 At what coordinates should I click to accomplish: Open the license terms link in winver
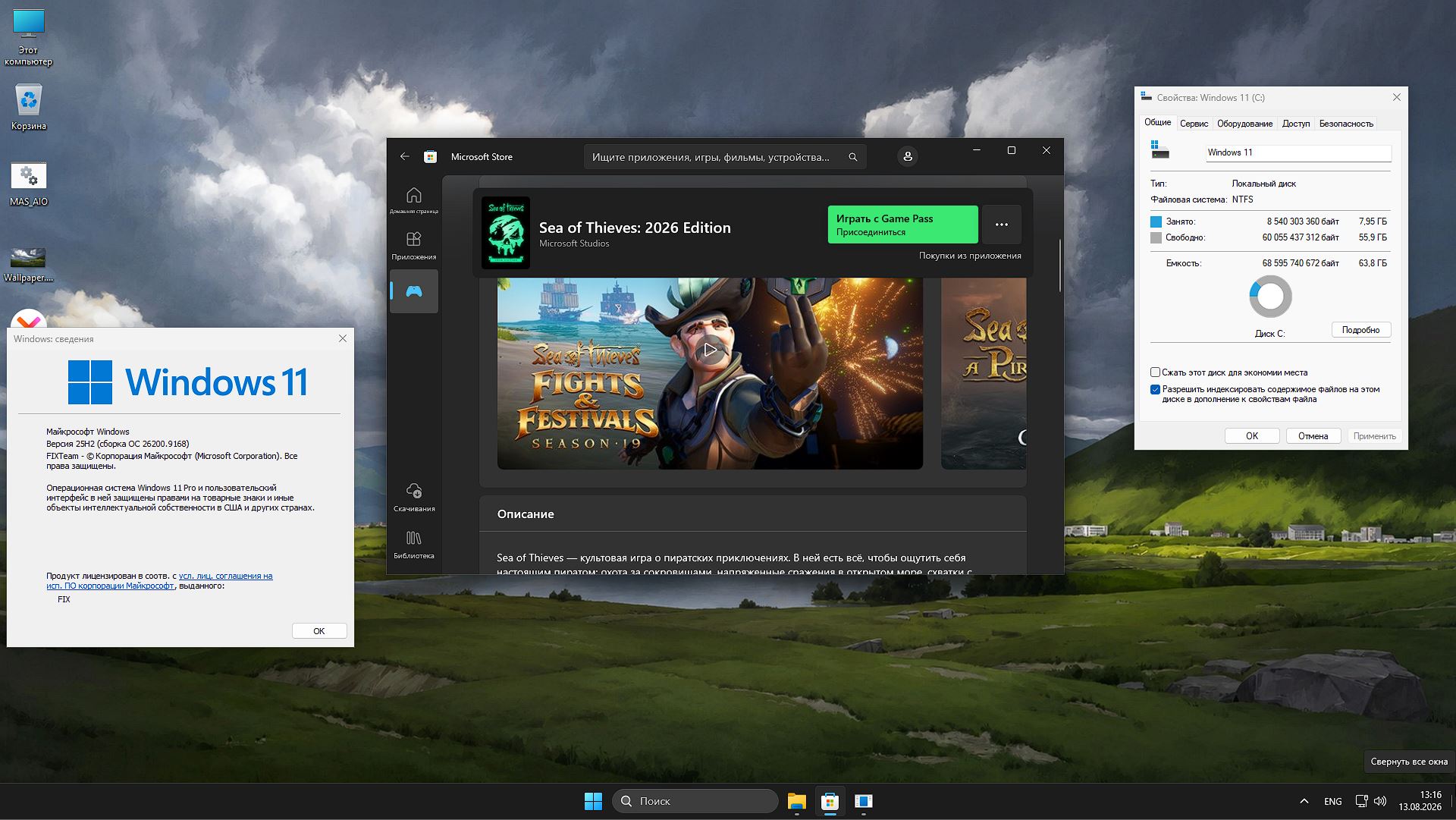click(159, 581)
